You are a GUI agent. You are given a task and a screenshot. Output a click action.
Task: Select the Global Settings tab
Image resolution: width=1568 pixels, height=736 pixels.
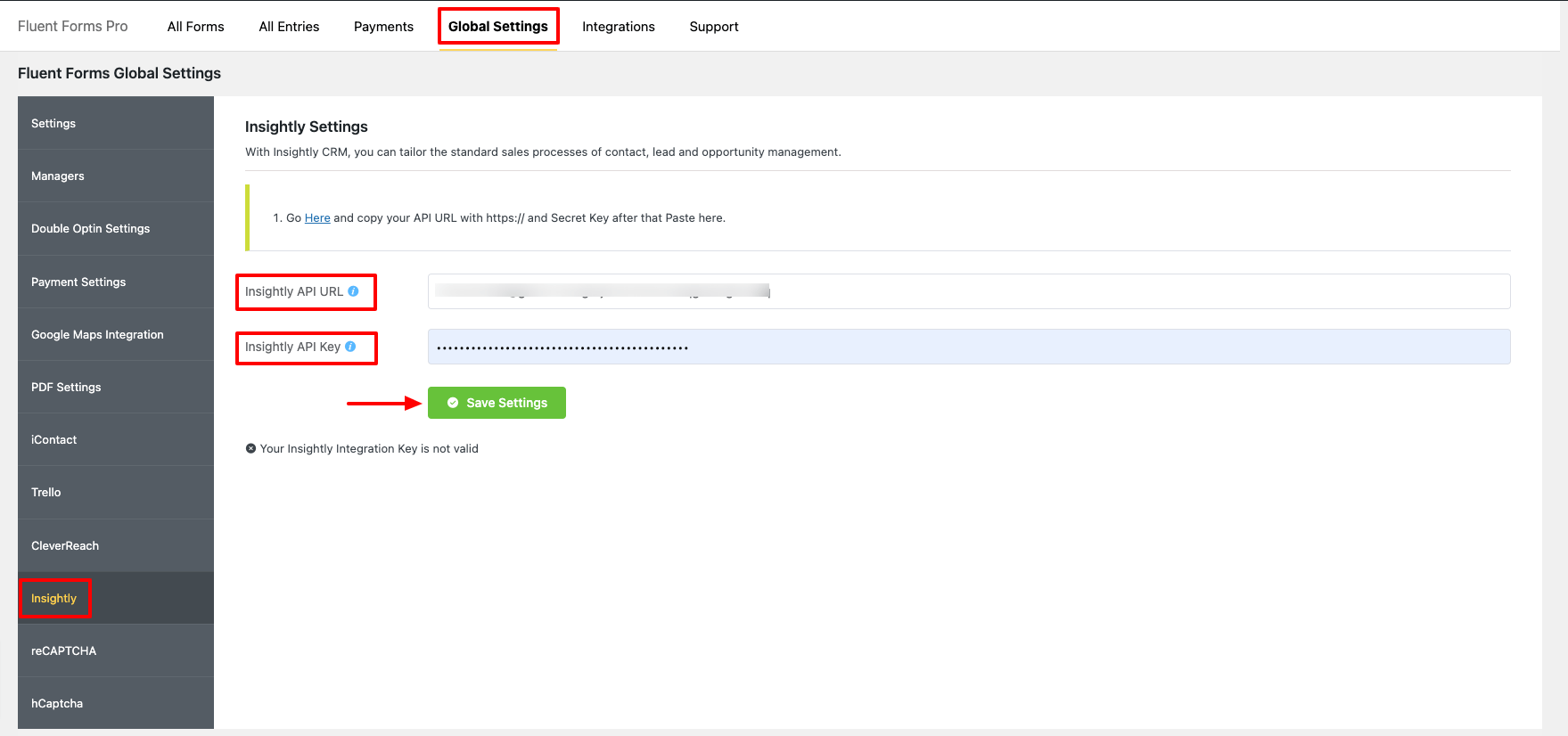[498, 27]
